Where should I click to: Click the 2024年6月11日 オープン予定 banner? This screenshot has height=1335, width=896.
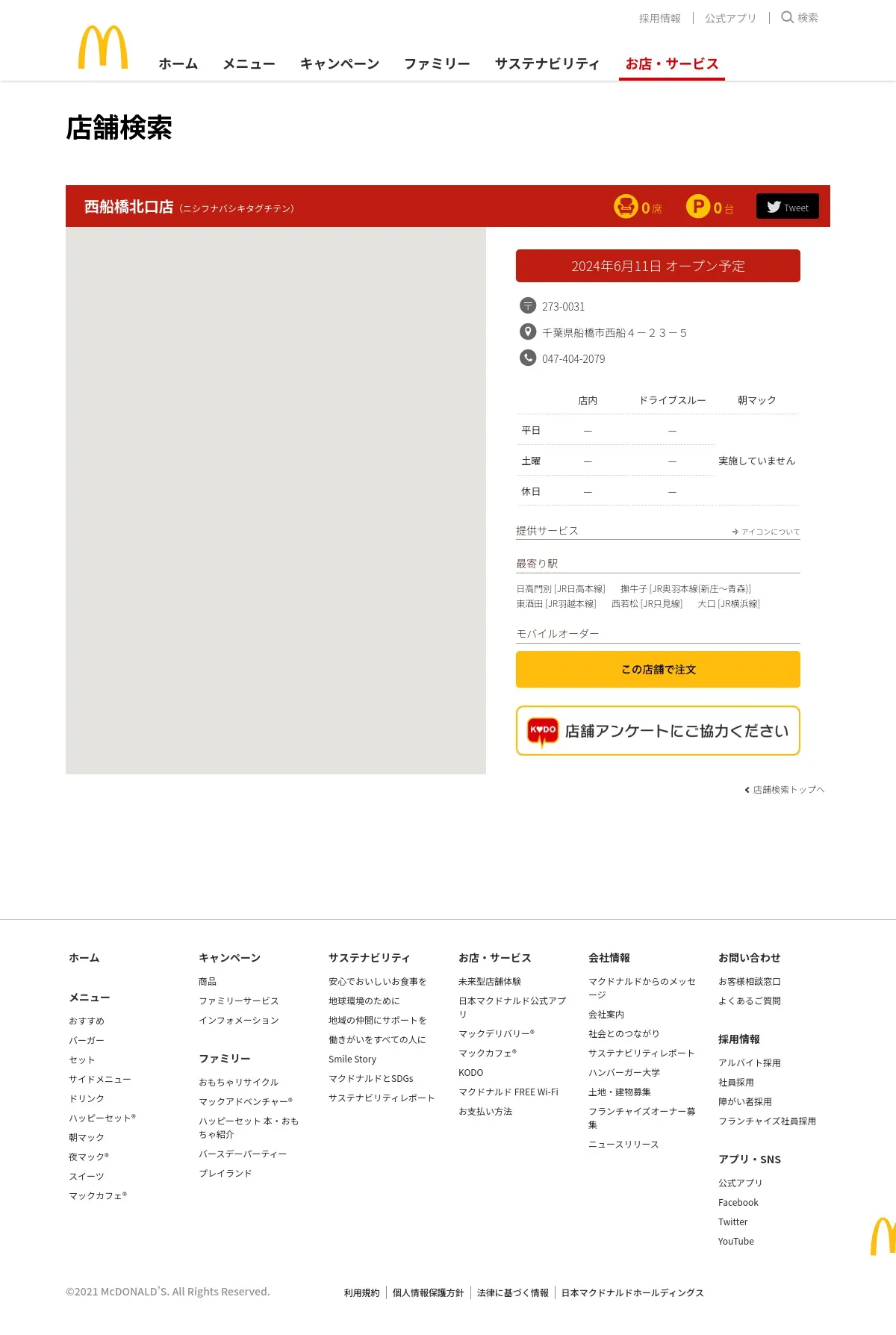coord(658,266)
